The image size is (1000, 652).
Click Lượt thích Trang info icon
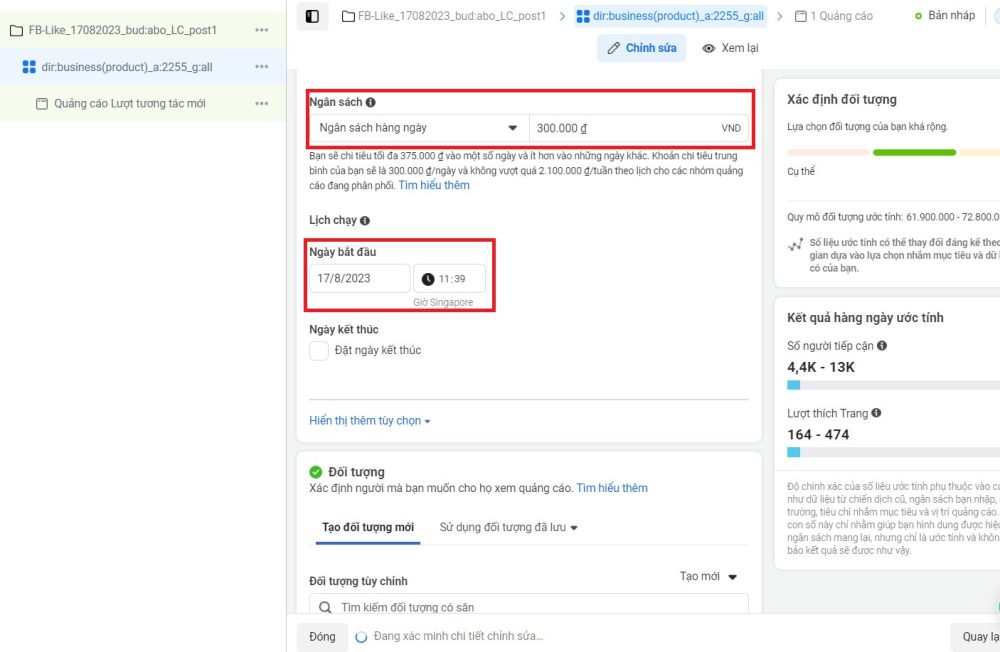pos(876,413)
